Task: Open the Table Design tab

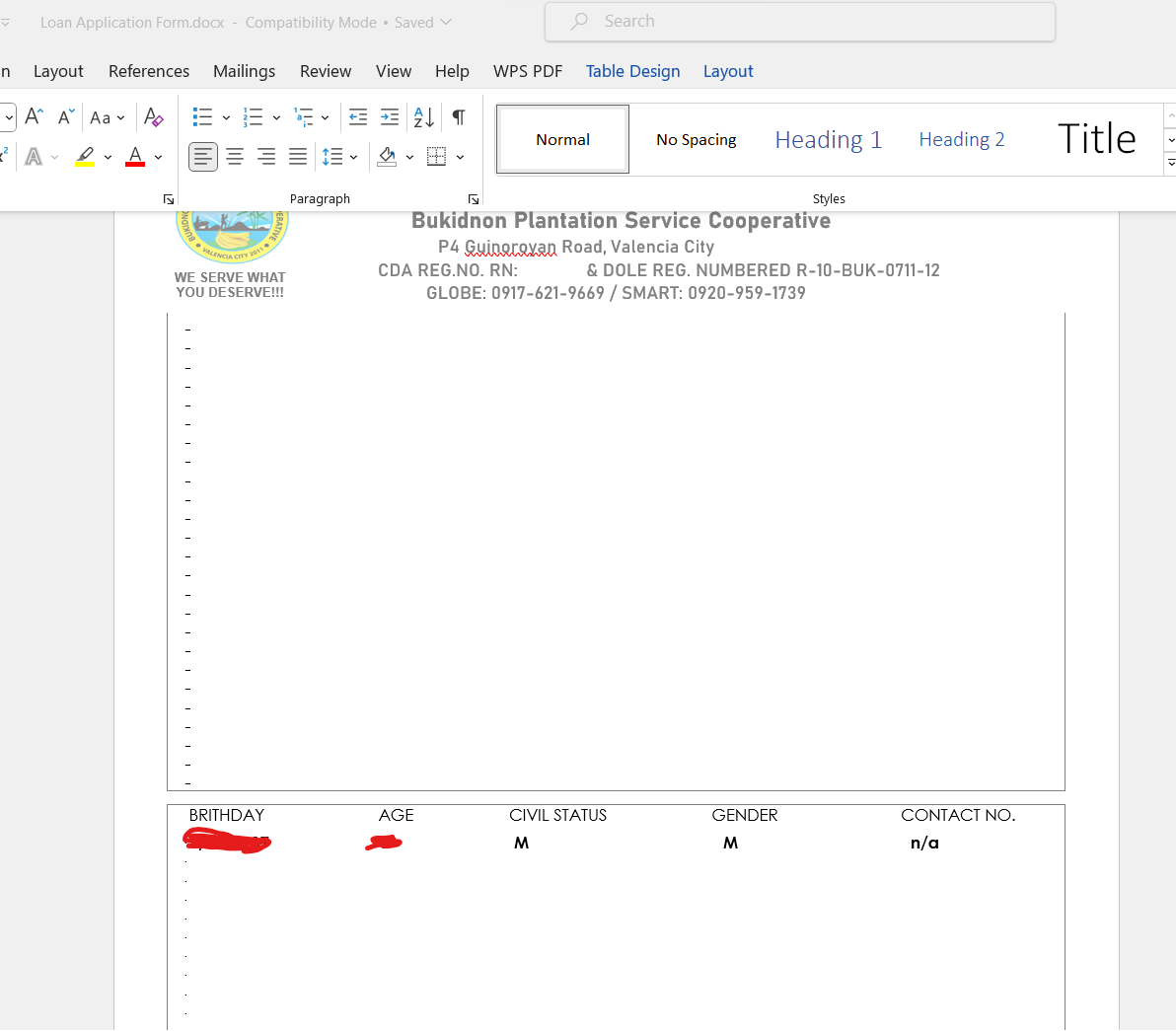Action: [632, 71]
